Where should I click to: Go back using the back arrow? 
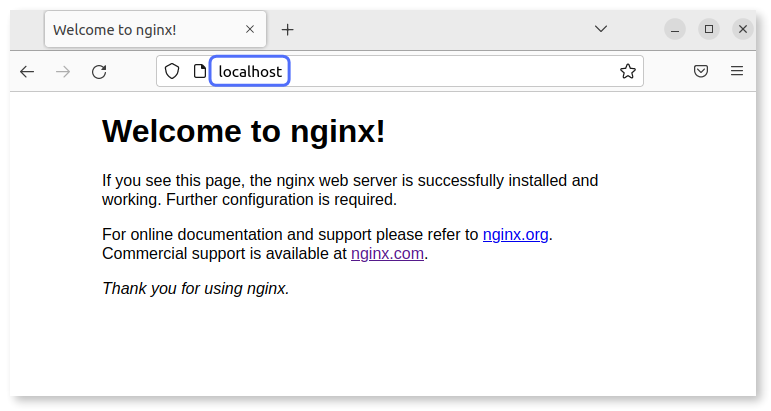pos(27,72)
